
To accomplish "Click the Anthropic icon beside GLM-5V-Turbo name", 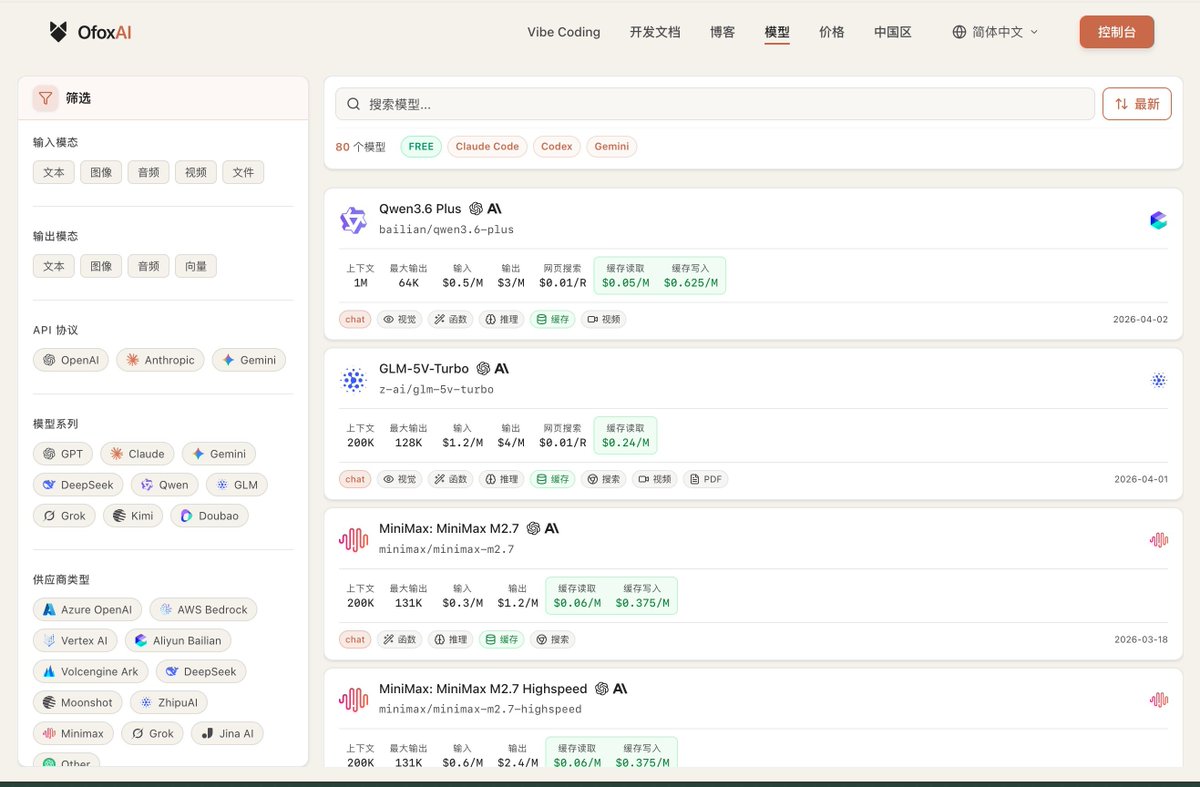I will click(x=500, y=368).
